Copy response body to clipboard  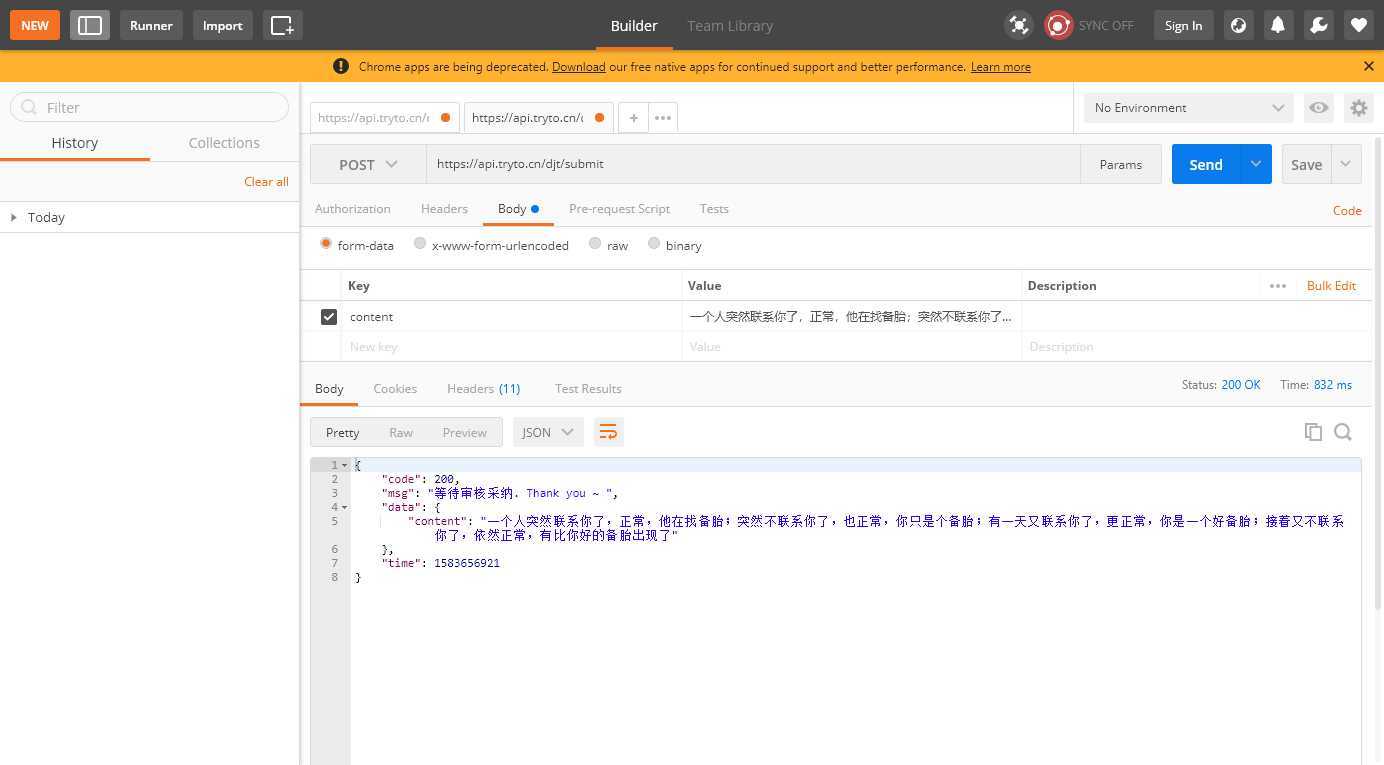[1313, 432]
